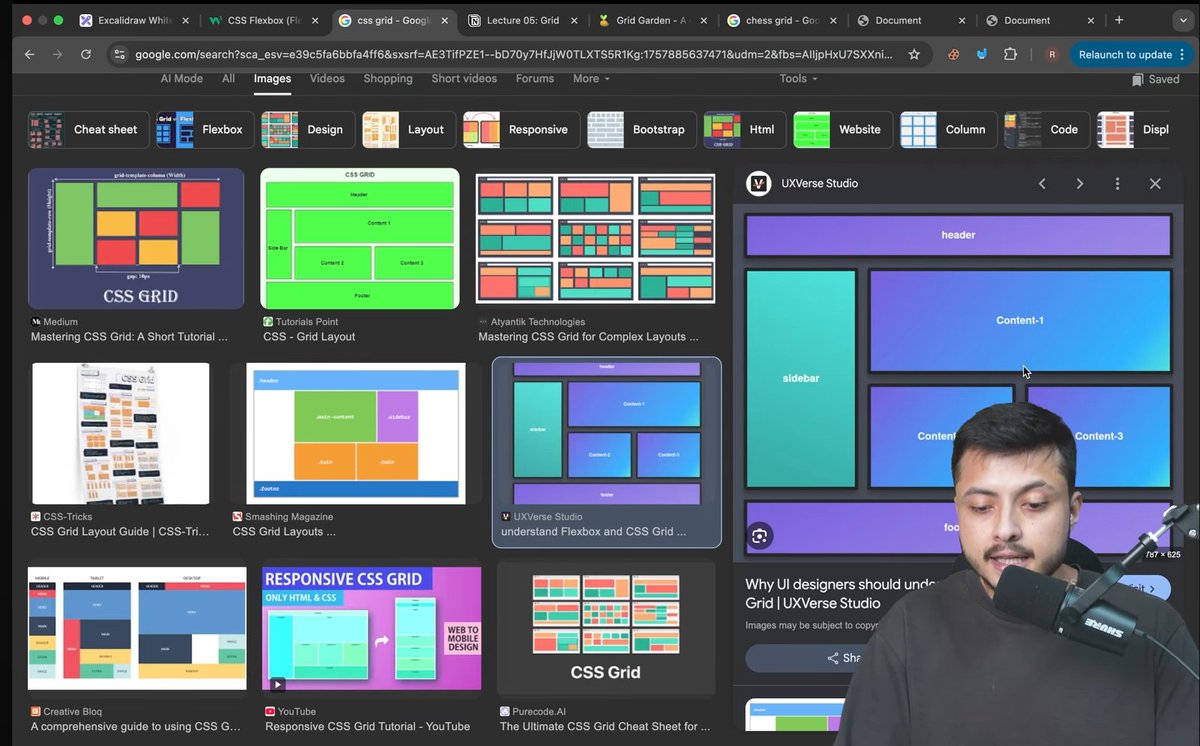Open the Forums results tab
Image resolution: width=1200 pixels, height=746 pixels.
(535, 79)
